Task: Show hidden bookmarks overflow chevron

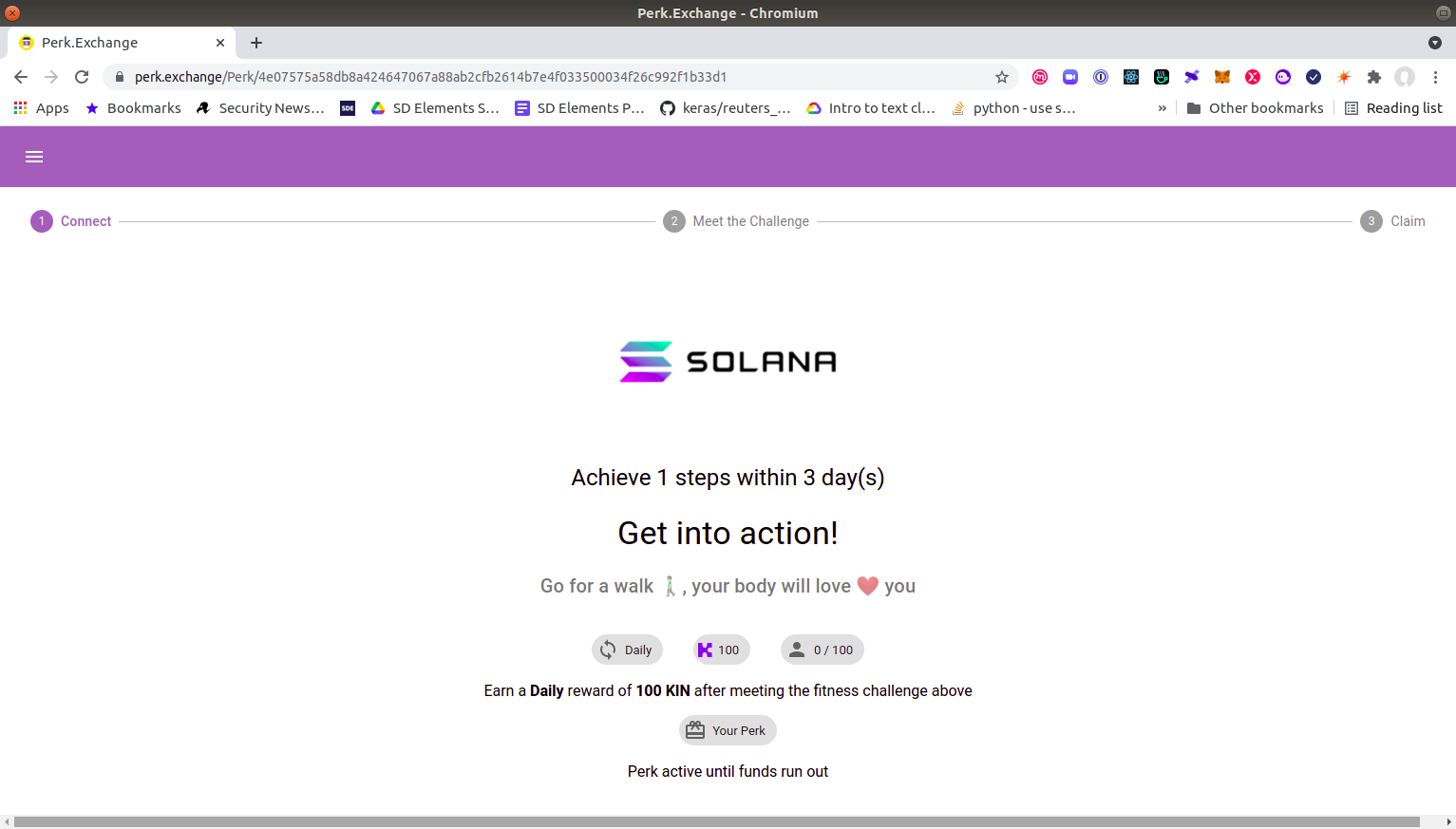Action: (1162, 108)
